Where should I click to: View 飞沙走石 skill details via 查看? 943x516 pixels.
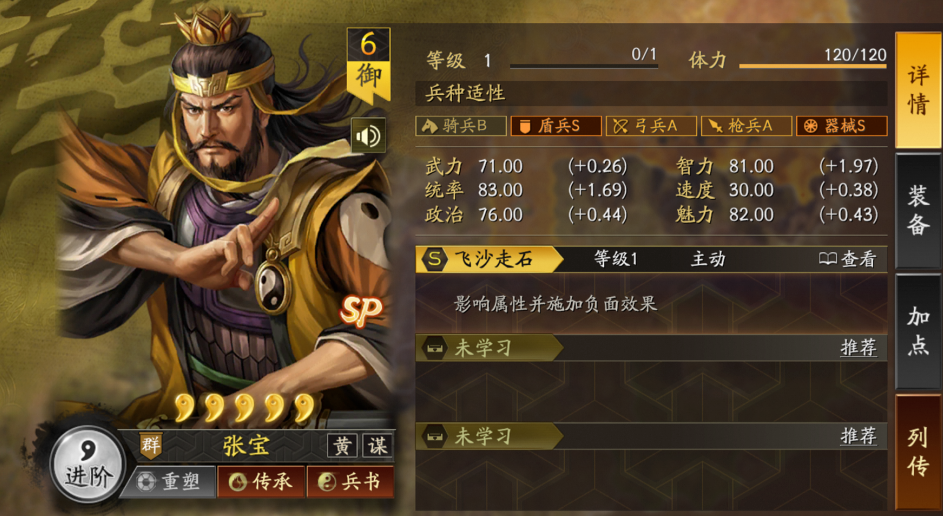tap(847, 259)
